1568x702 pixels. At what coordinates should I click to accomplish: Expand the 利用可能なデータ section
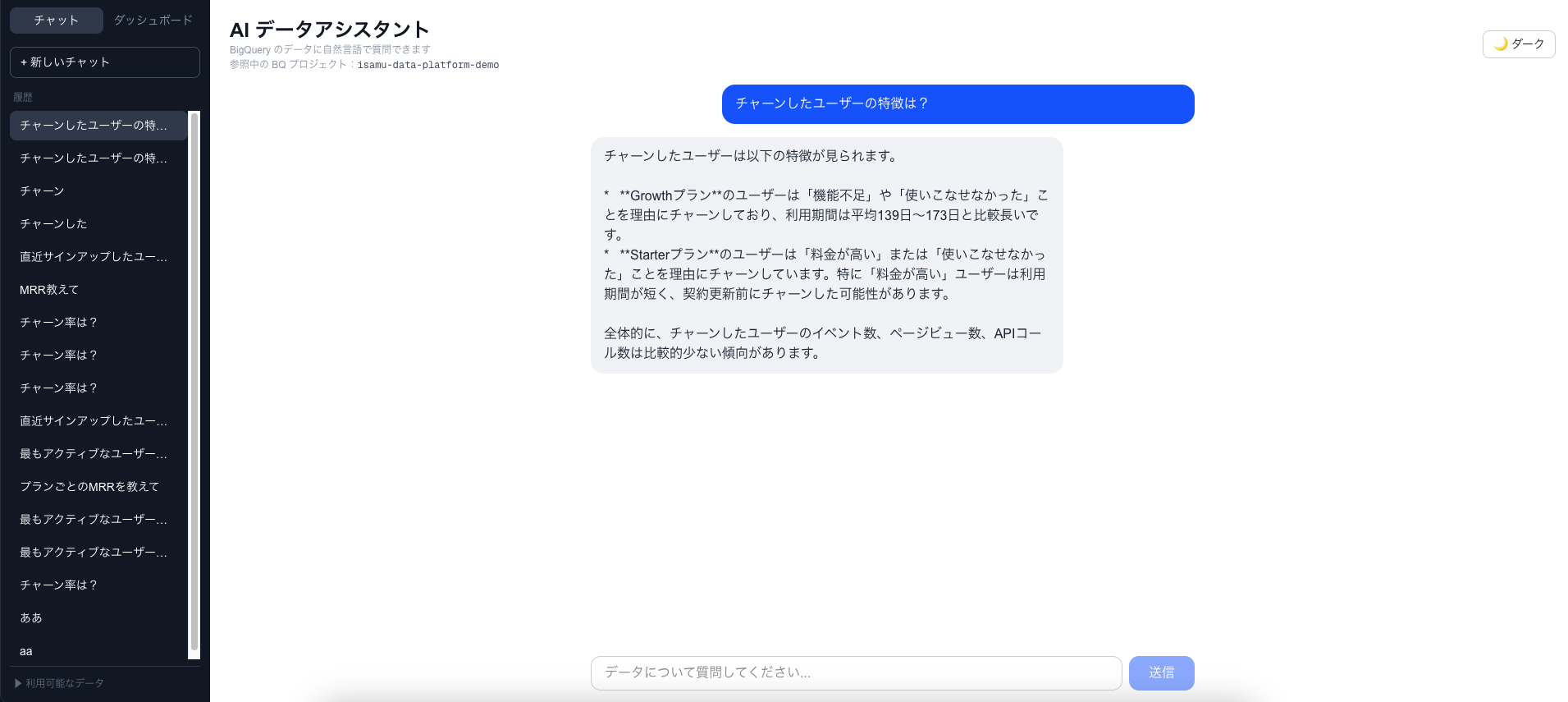(x=59, y=683)
